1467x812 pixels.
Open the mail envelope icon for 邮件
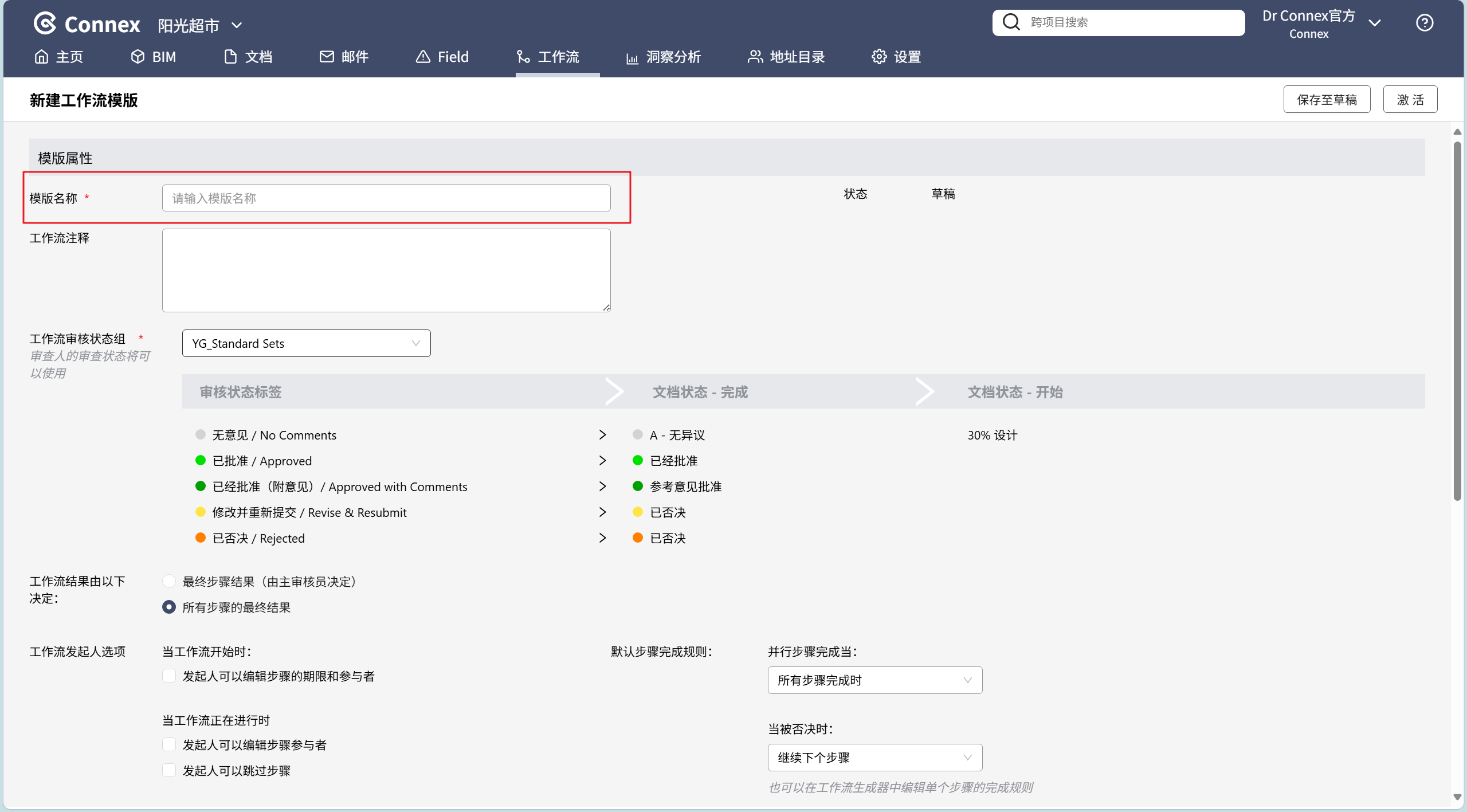pos(327,57)
